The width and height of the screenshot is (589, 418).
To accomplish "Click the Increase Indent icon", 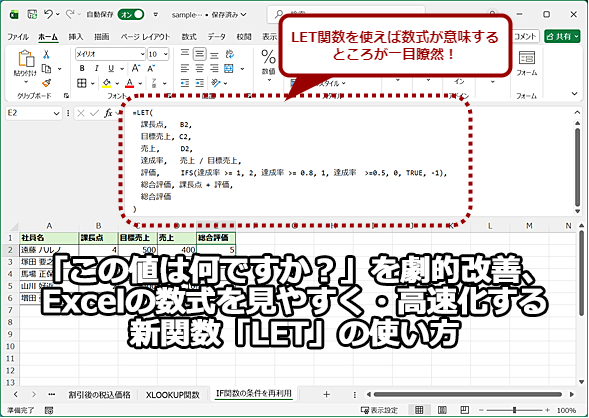I will pos(199,83).
